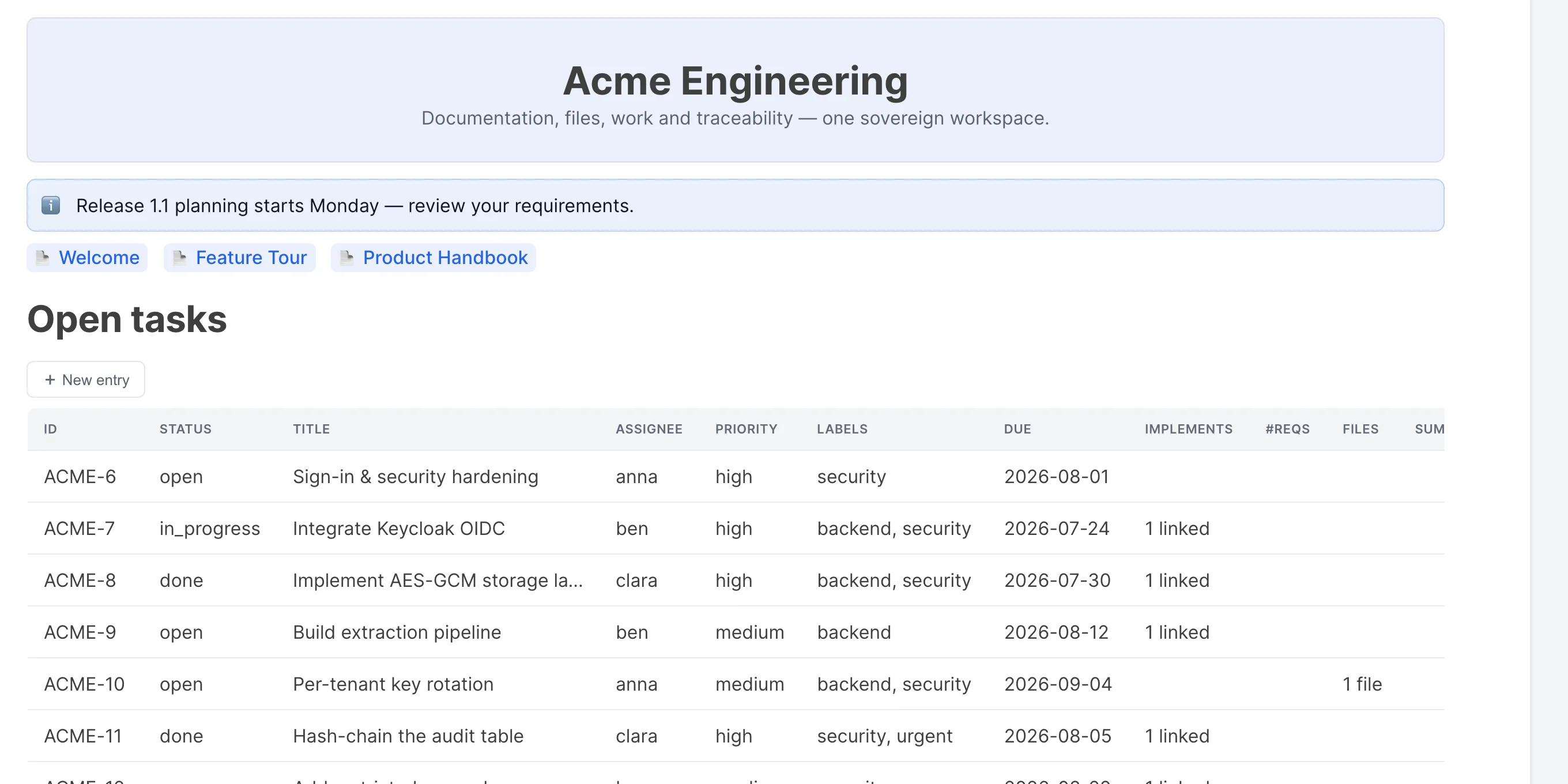Select the ACME-9 task ID
1568x784 pixels.
[80, 632]
